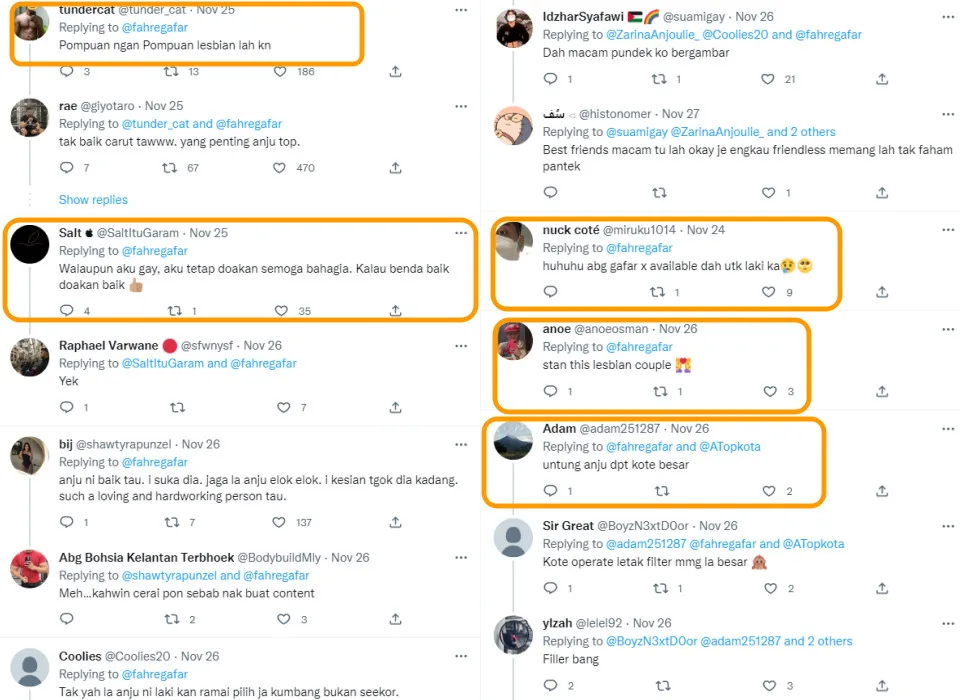960x700 pixels.
Task: Retweet the tweet by Sir Great
Action: point(660,588)
